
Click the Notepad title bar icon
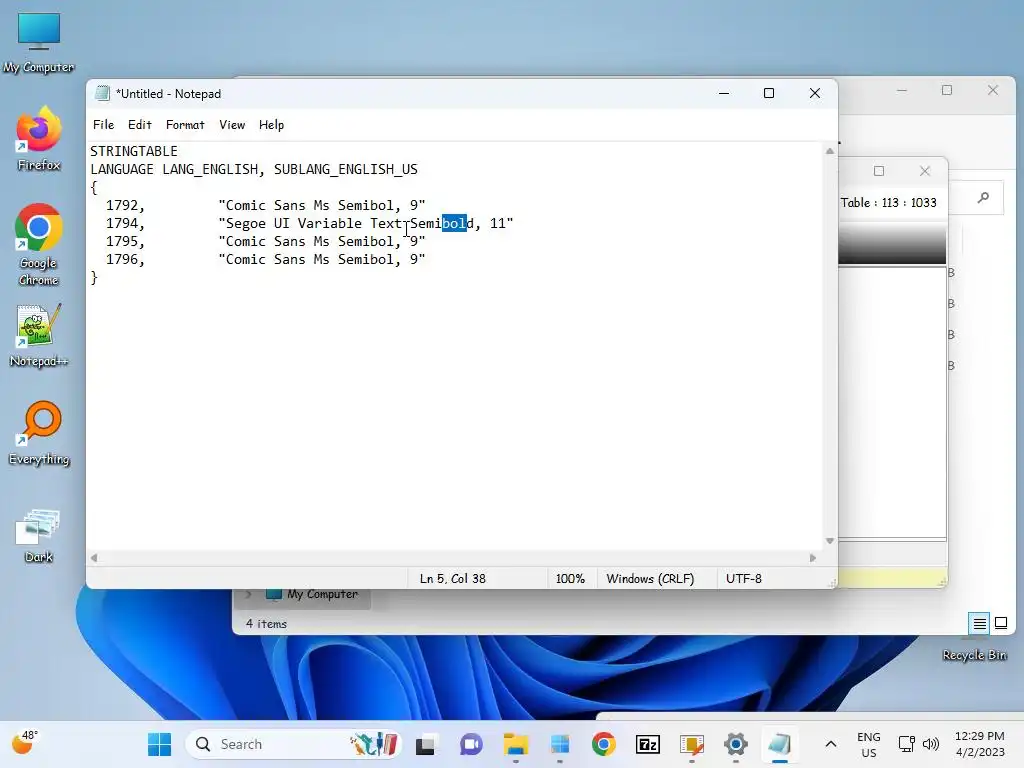[102, 93]
